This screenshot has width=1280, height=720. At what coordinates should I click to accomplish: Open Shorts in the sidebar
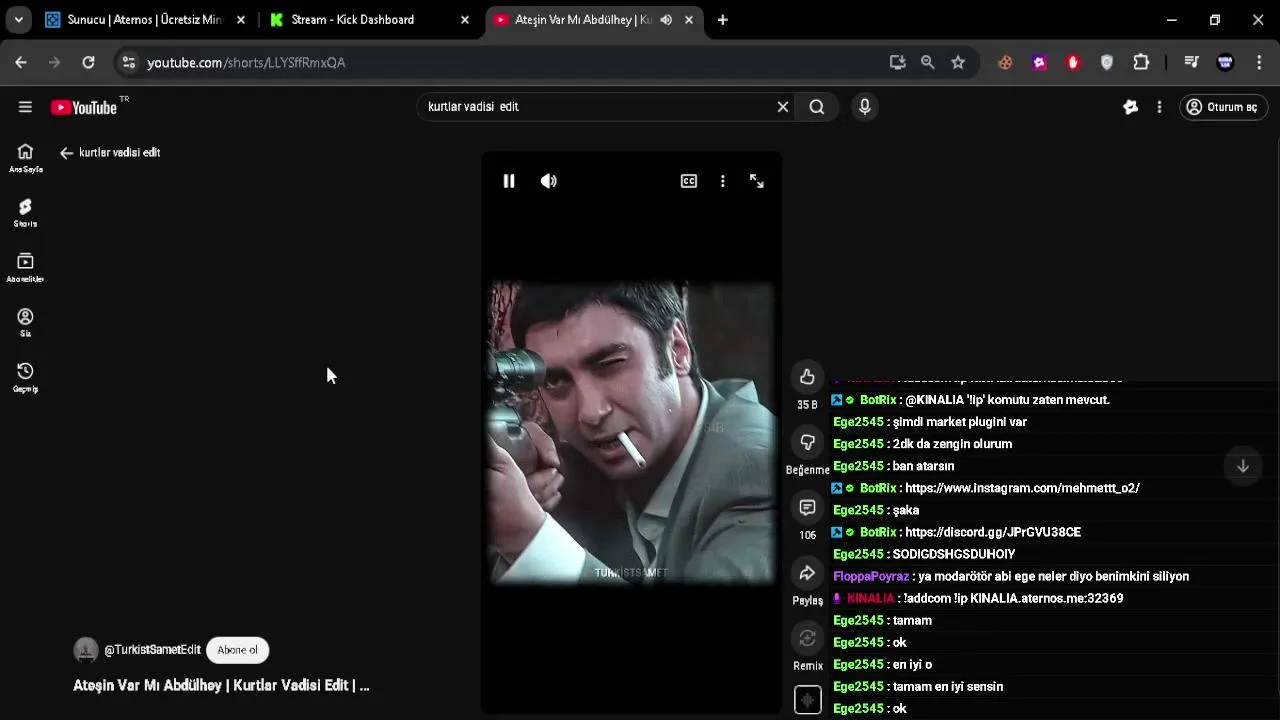(x=26, y=212)
